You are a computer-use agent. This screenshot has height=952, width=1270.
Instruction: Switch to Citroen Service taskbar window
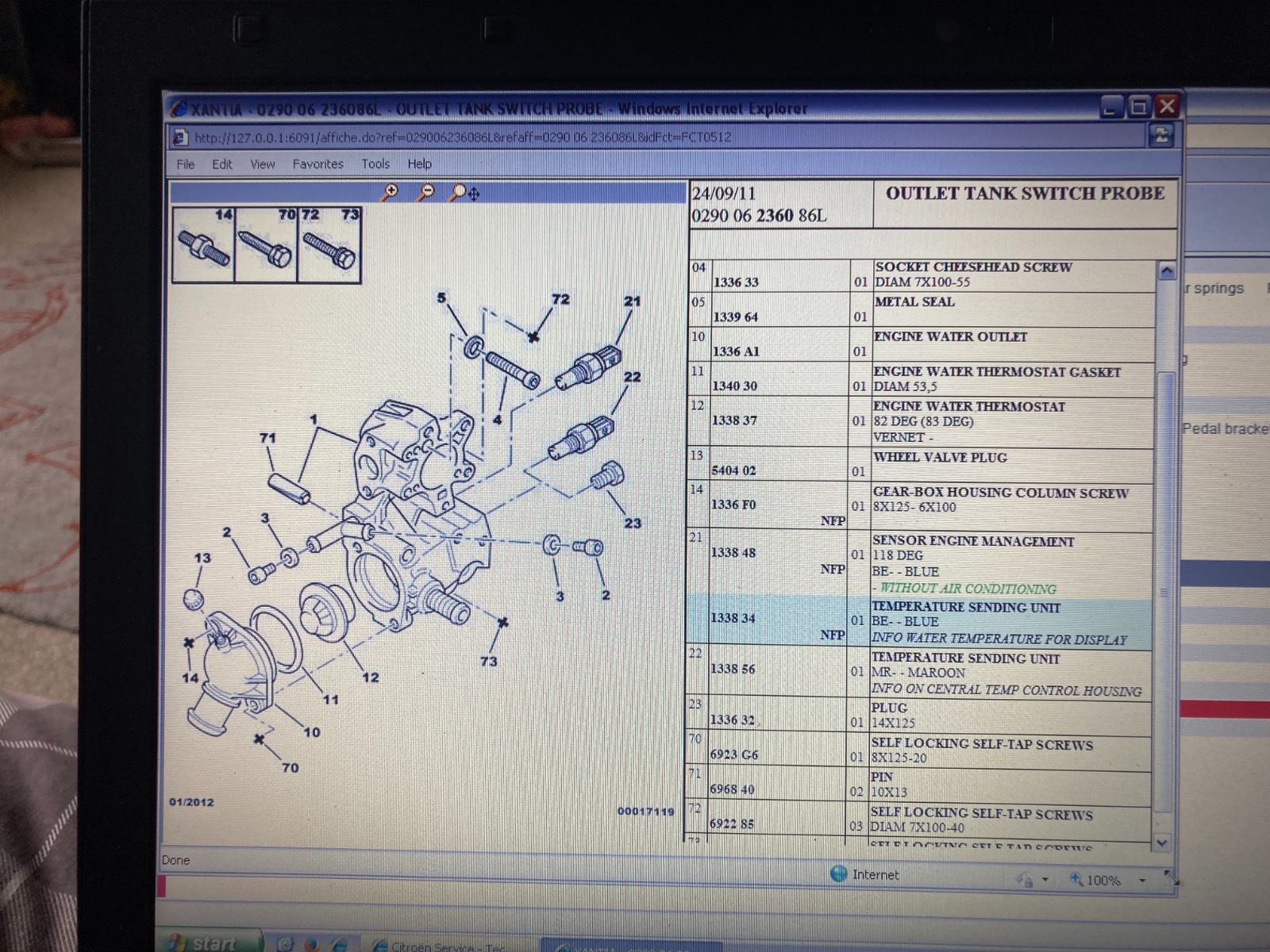click(x=450, y=946)
